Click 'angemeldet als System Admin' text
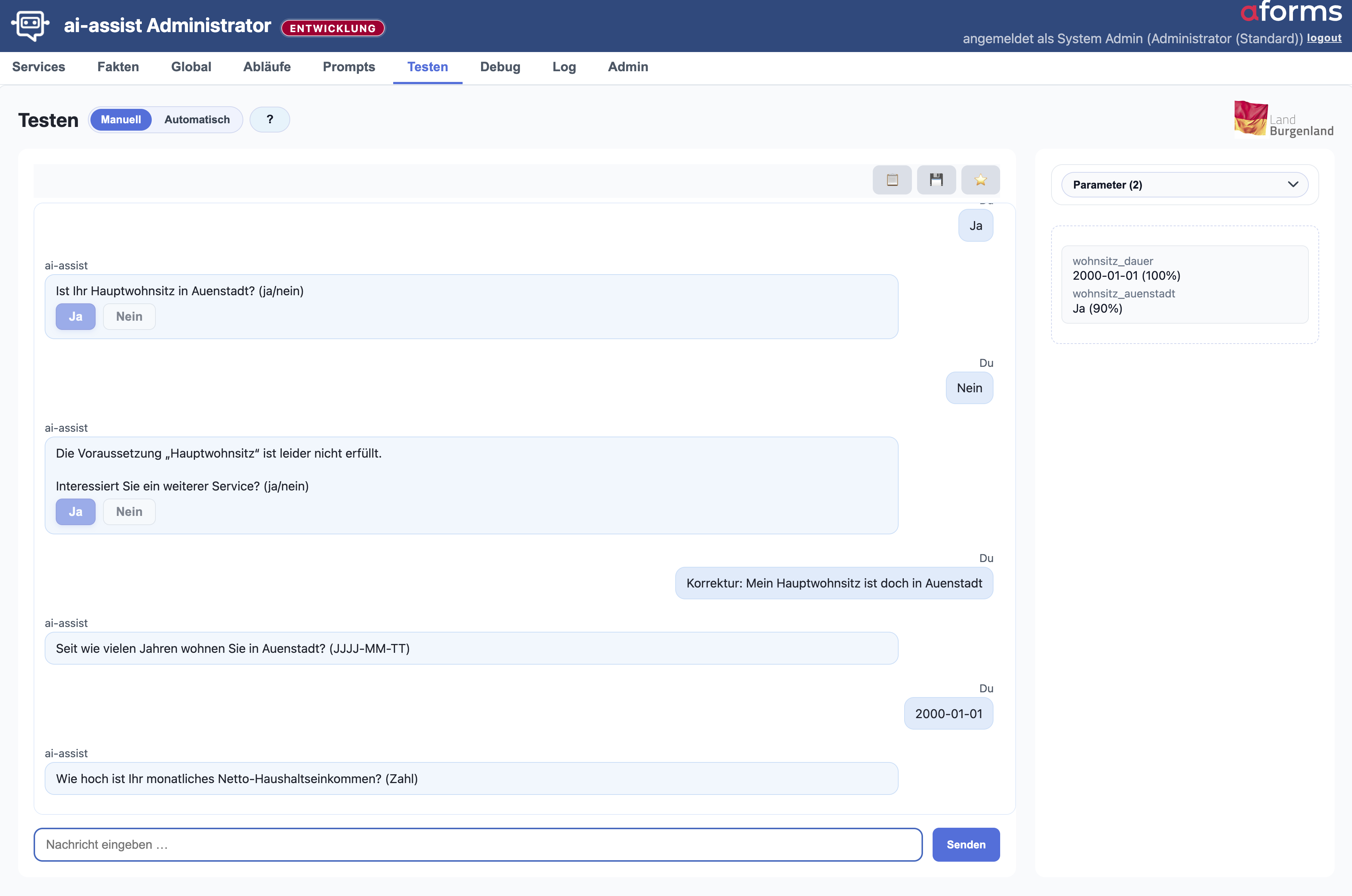The width and height of the screenshot is (1352, 896). coord(1132,38)
